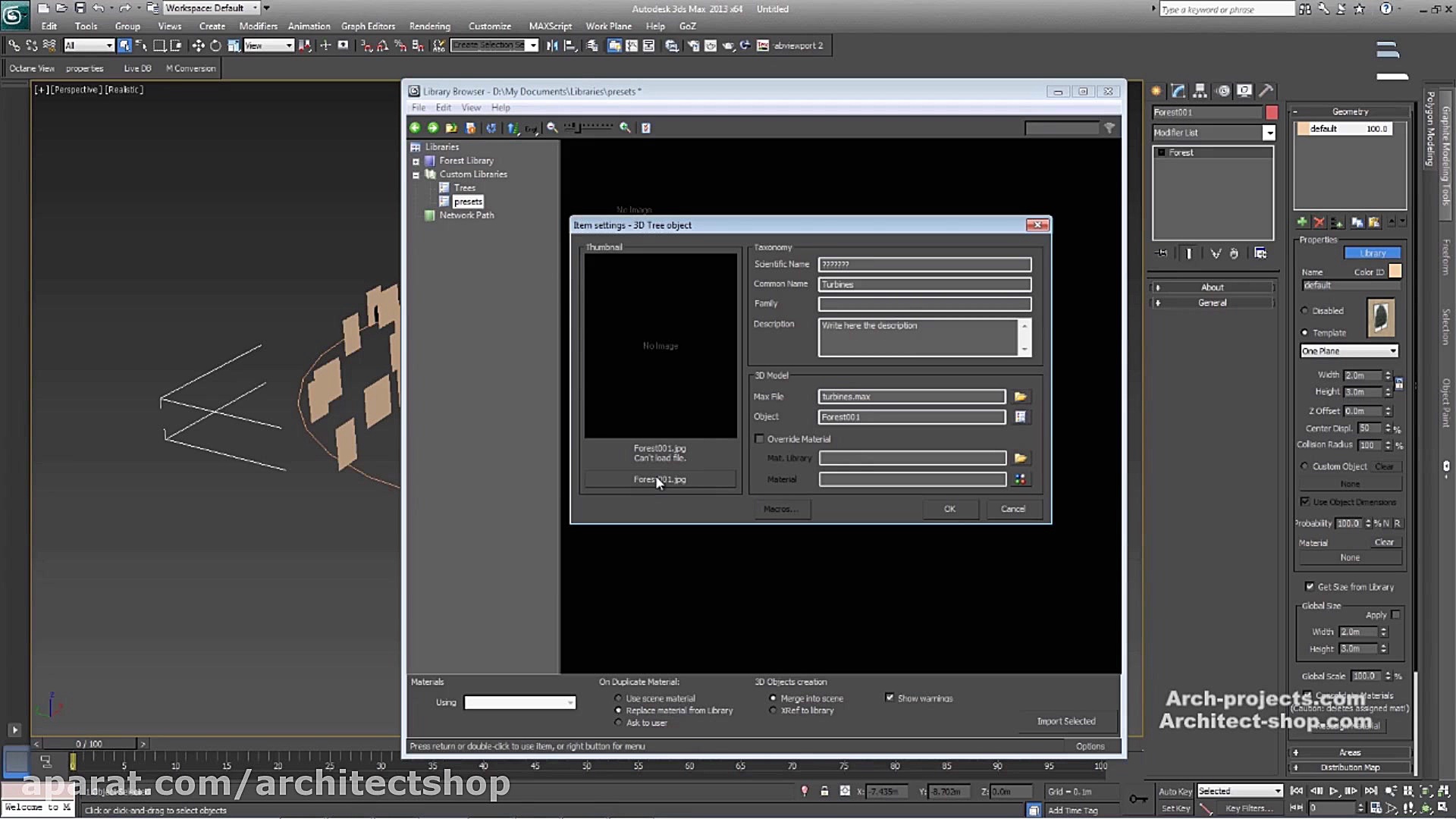Open the Utilities hammer panel tab
Image resolution: width=1456 pixels, height=819 pixels.
(x=1266, y=91)
